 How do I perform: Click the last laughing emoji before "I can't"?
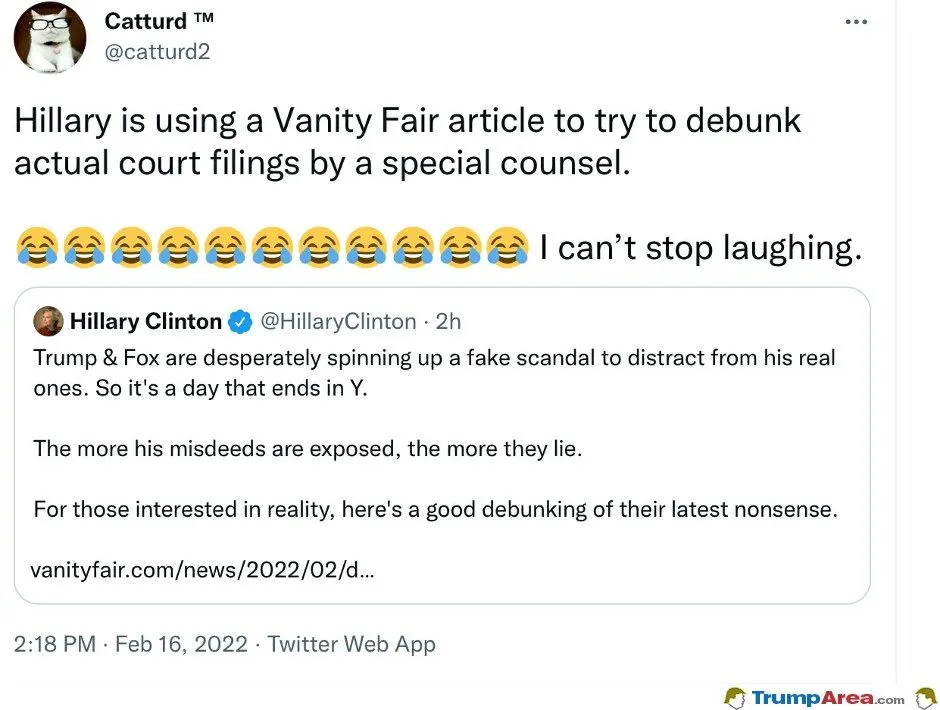coord(508,247)
